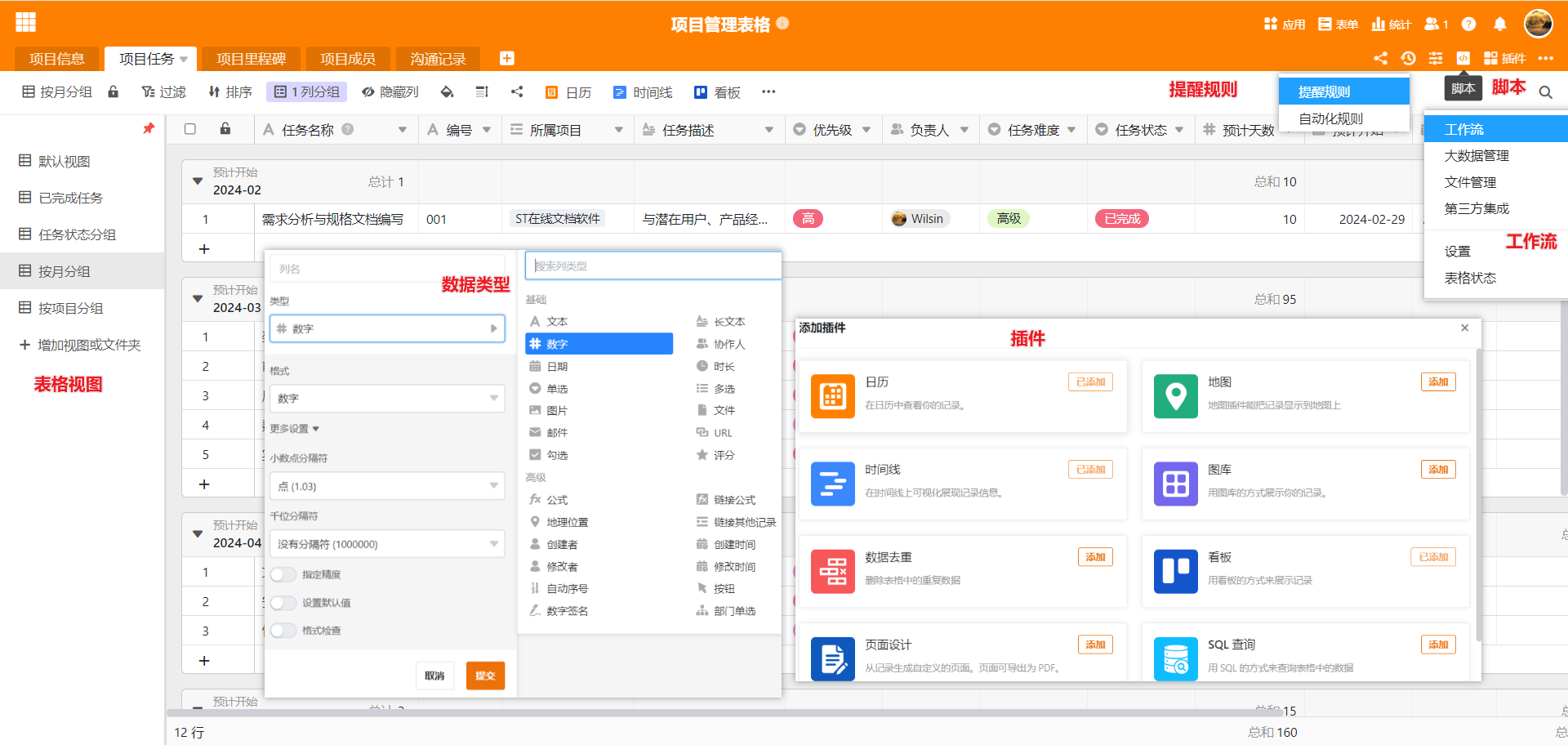
Task: Click the search magnifier icon
Action: coord(1545,92)
